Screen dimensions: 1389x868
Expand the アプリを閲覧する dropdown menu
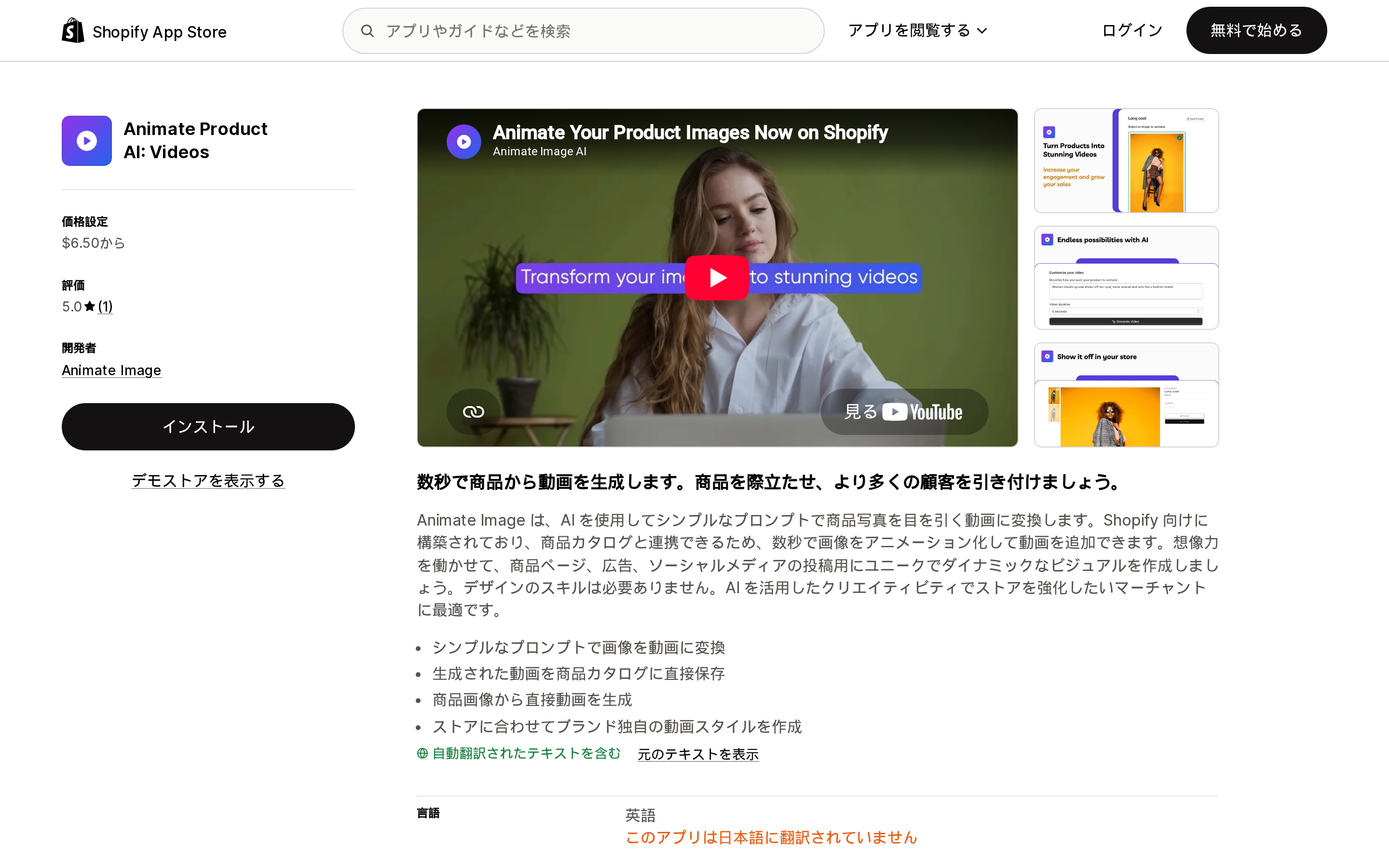pos(918,30)
